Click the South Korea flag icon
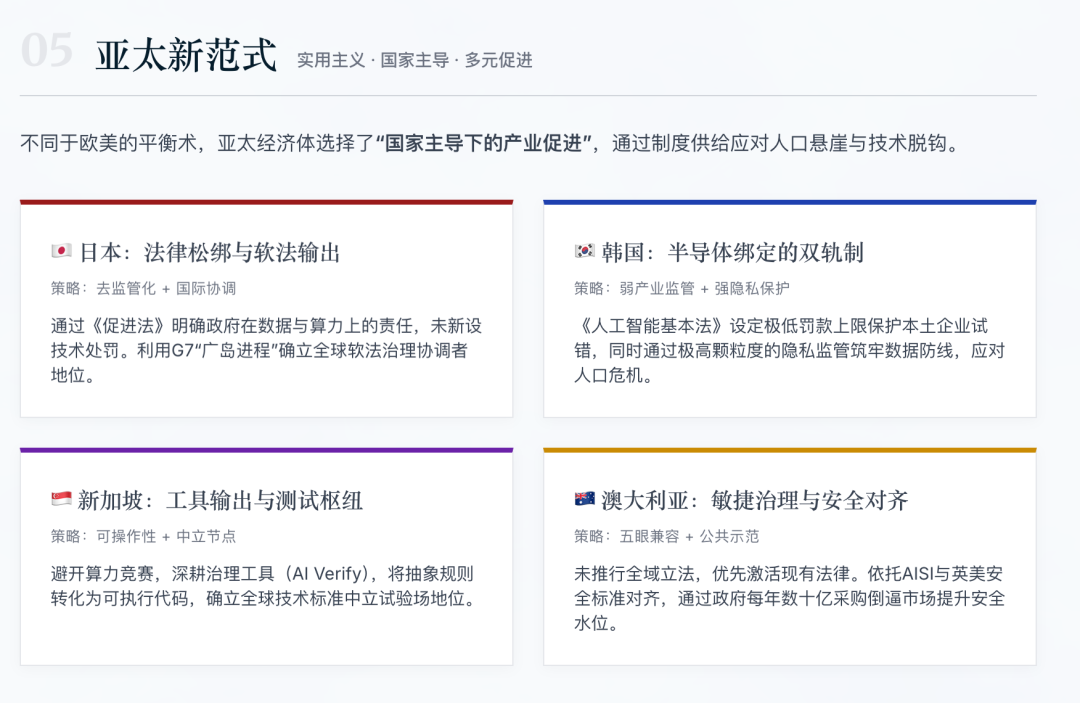This screenshot has height=703, width=1080. [585, 252]
